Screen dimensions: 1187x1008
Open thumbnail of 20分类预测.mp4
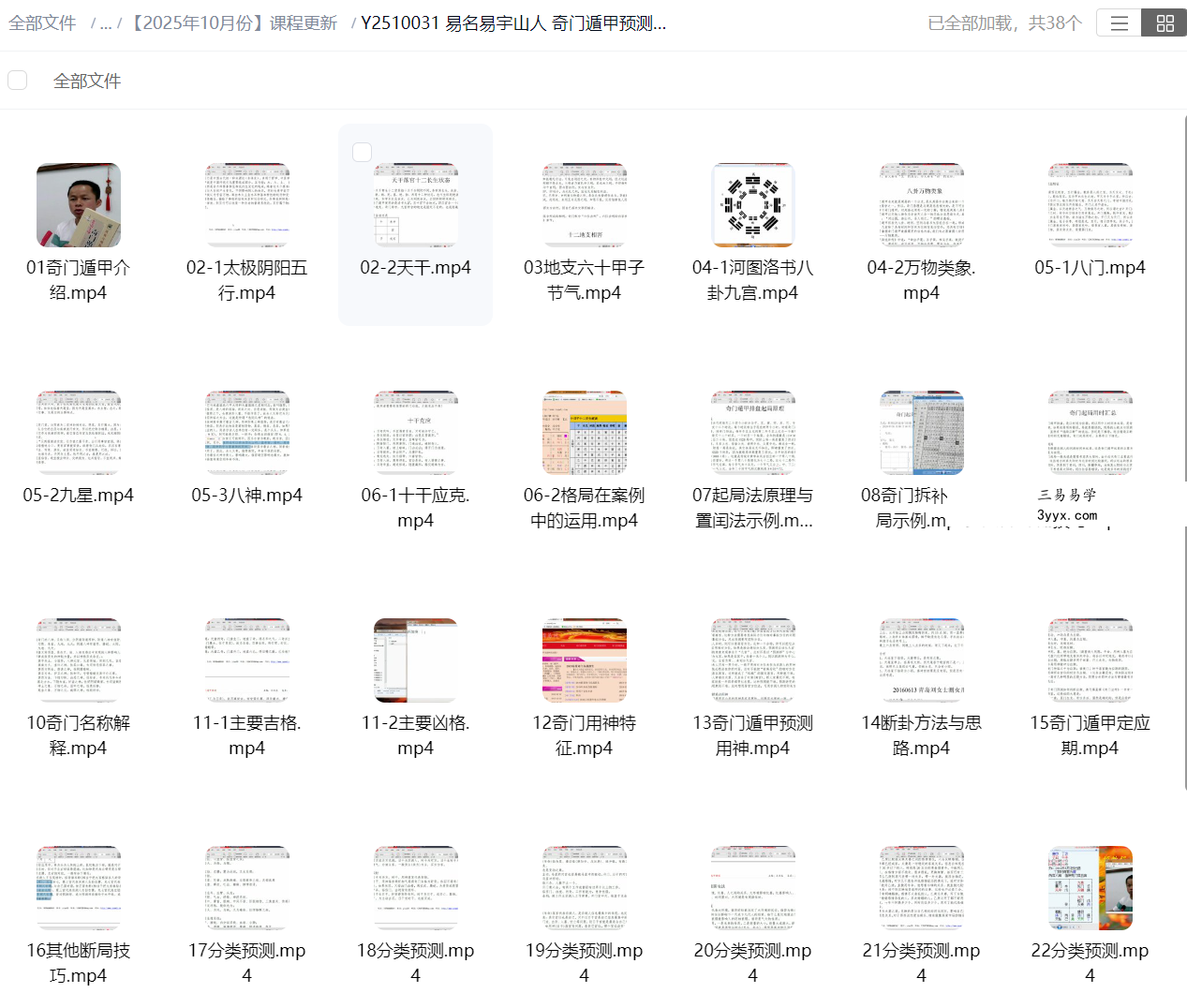(753, 888)
